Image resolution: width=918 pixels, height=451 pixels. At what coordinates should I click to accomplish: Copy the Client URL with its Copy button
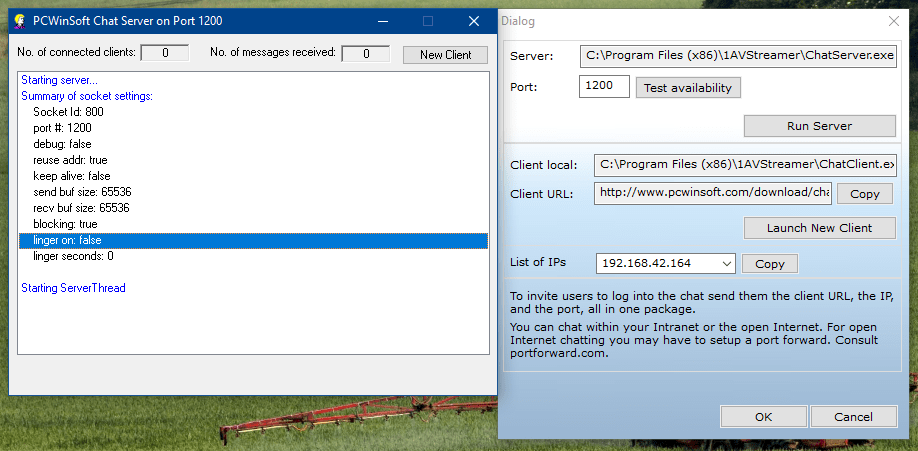click(865, 194)
